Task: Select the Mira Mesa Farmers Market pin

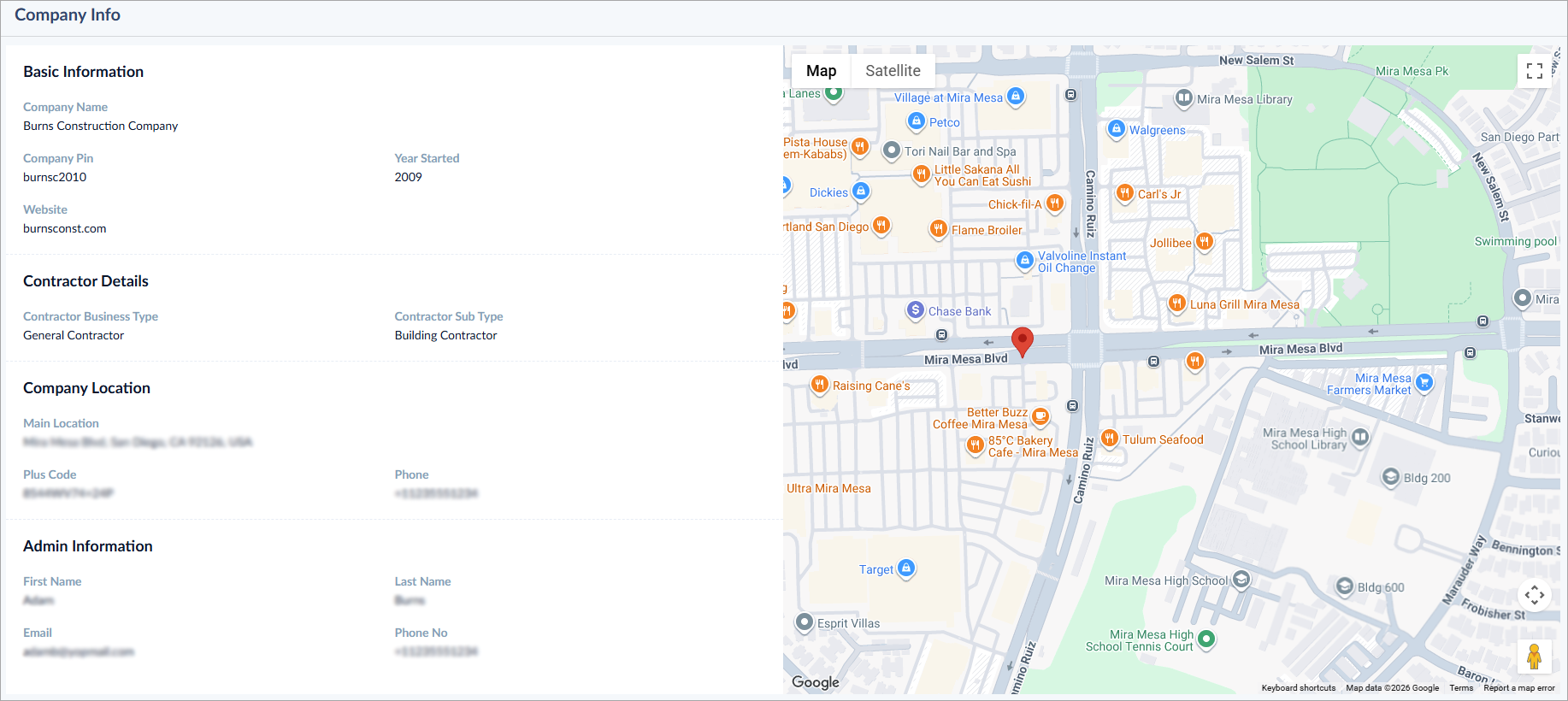Action: [x=1424, y=383]
